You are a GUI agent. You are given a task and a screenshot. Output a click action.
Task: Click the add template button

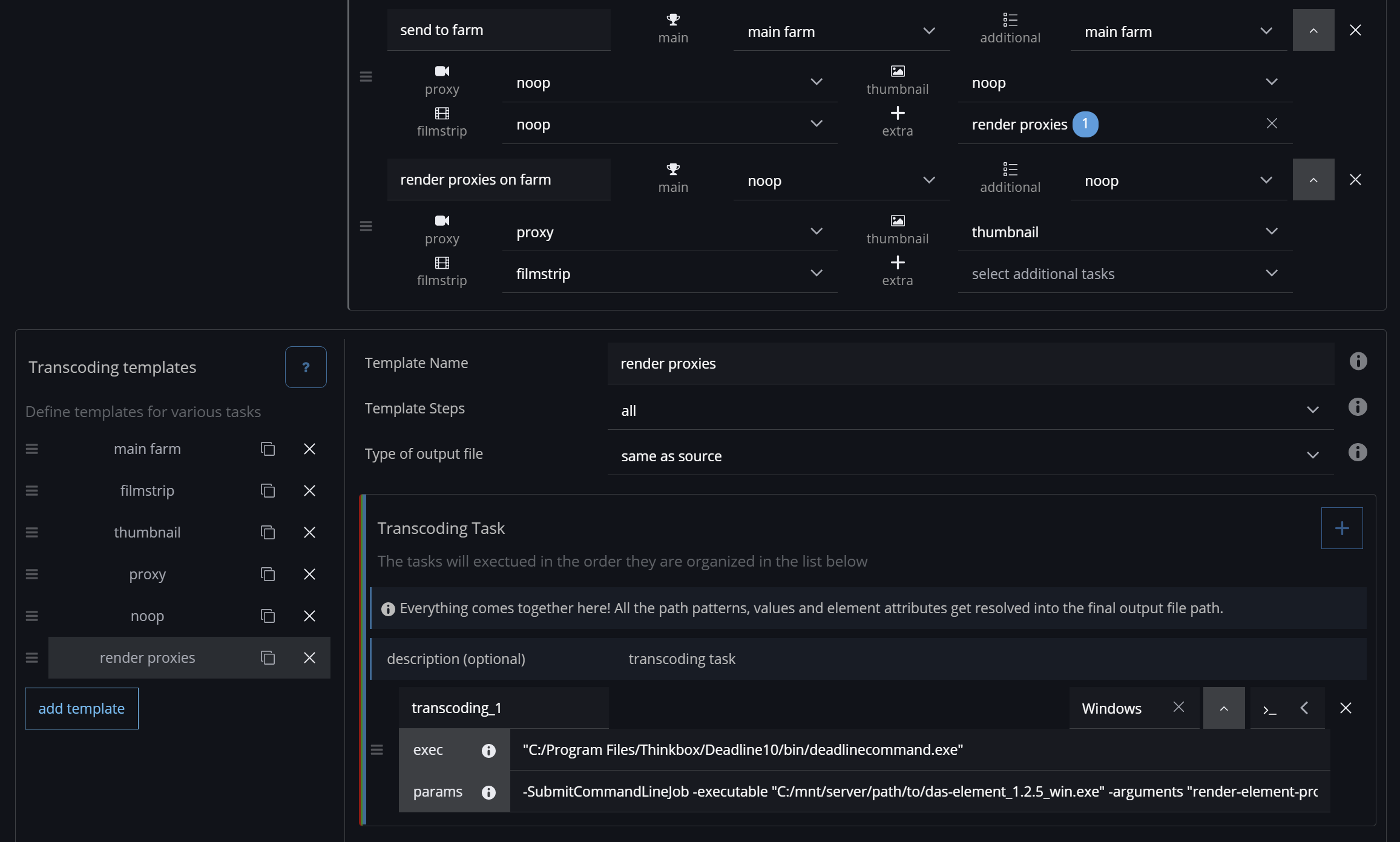click(82, 708)
